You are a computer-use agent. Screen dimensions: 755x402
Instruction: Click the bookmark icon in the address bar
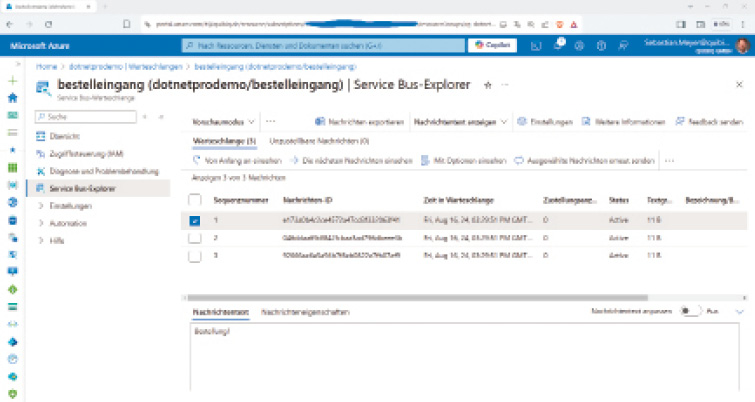point(127,24)
